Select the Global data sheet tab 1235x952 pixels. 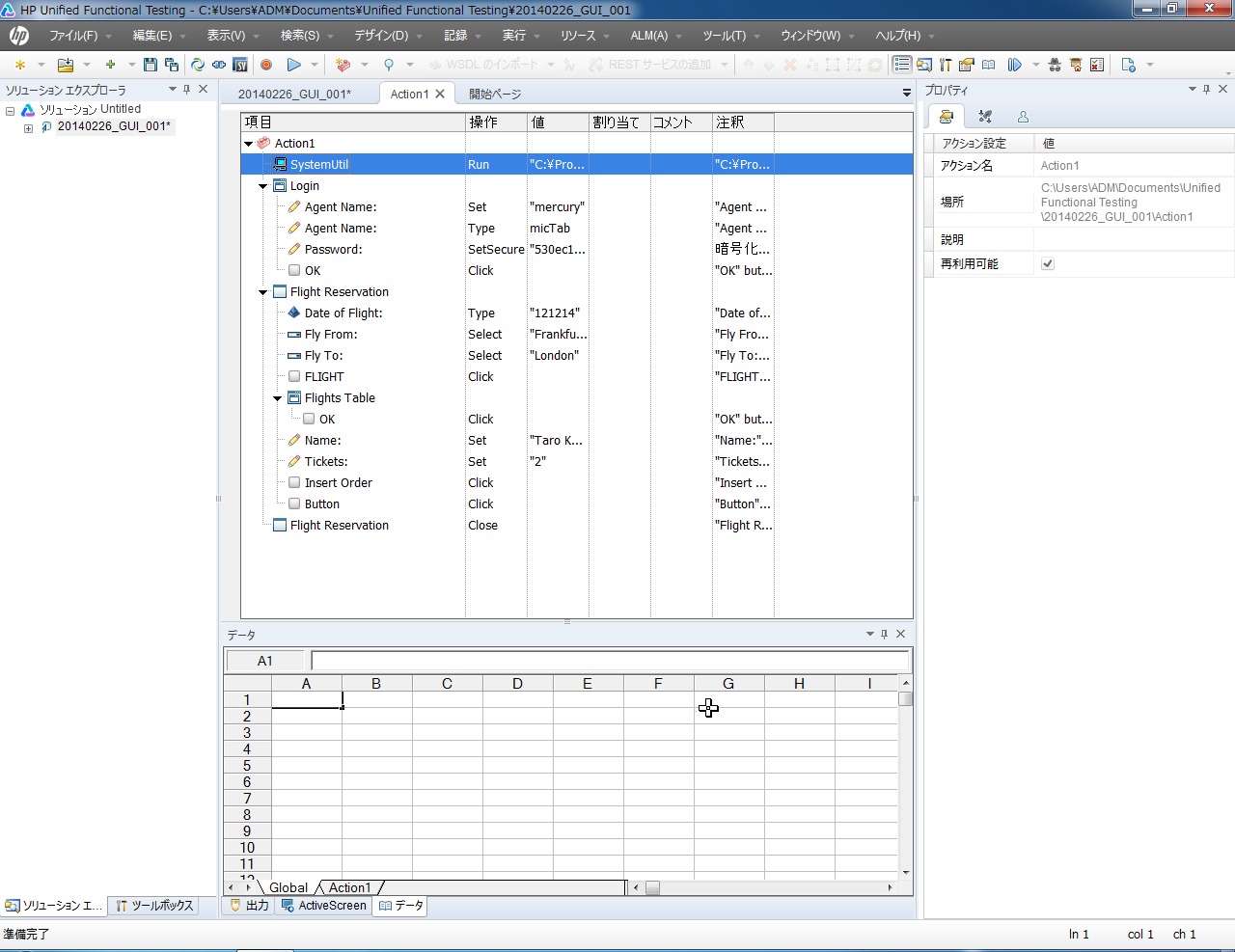tap(288, 887)
